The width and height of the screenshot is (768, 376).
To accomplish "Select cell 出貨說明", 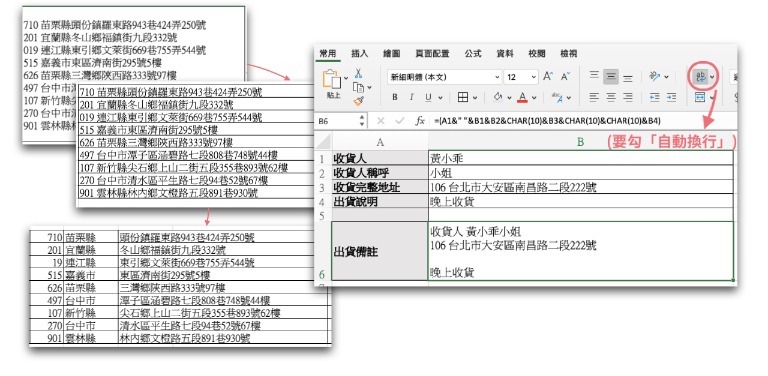I will point(380,201).
